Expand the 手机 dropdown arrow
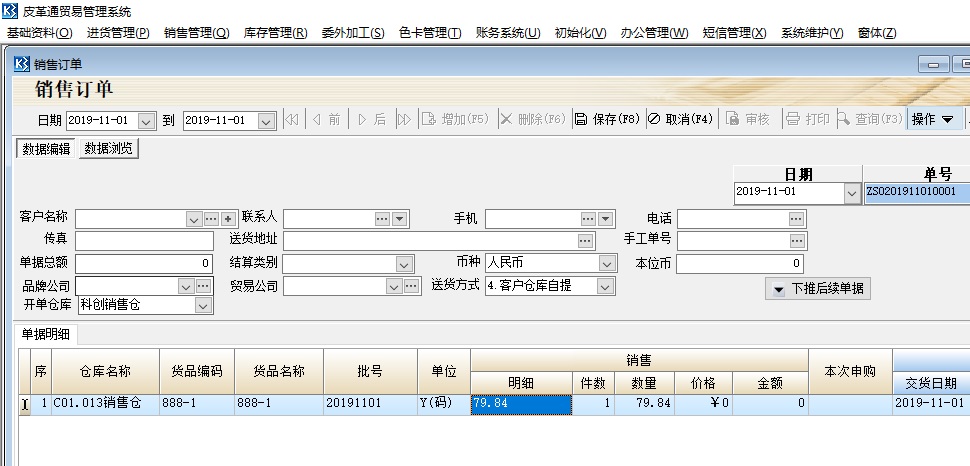The height and width of the screenshot is (466, 970). (x=605, y=219)
